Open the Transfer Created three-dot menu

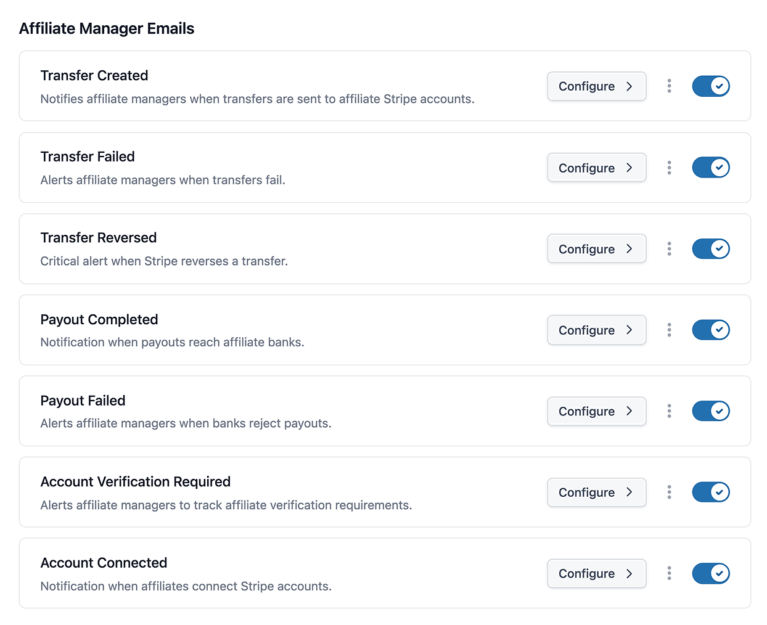pos(669,86)
